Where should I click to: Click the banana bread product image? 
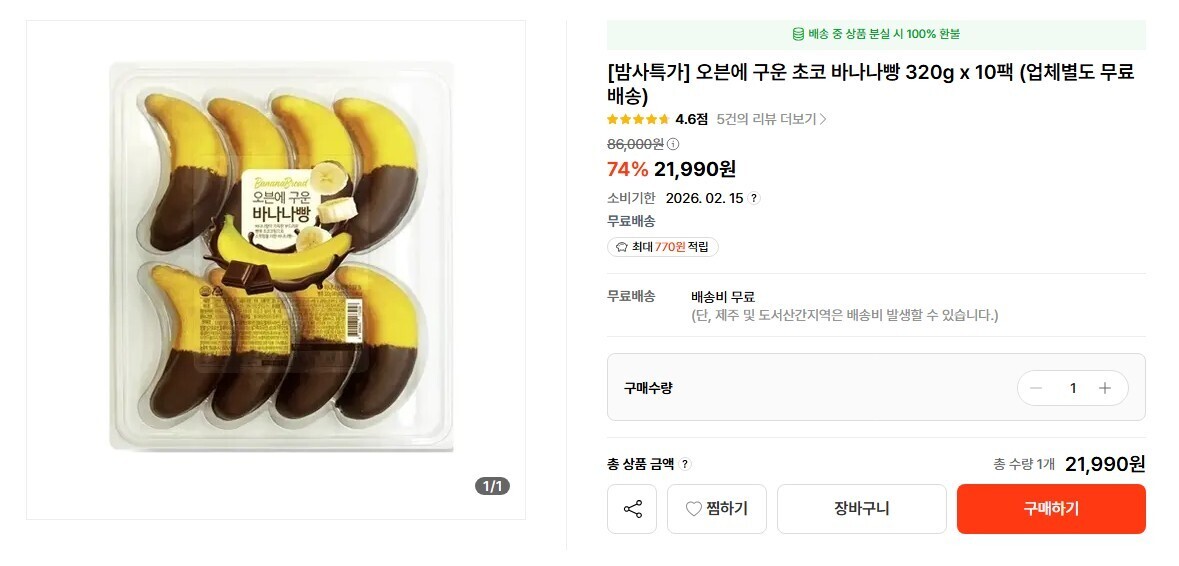point(281,256)
